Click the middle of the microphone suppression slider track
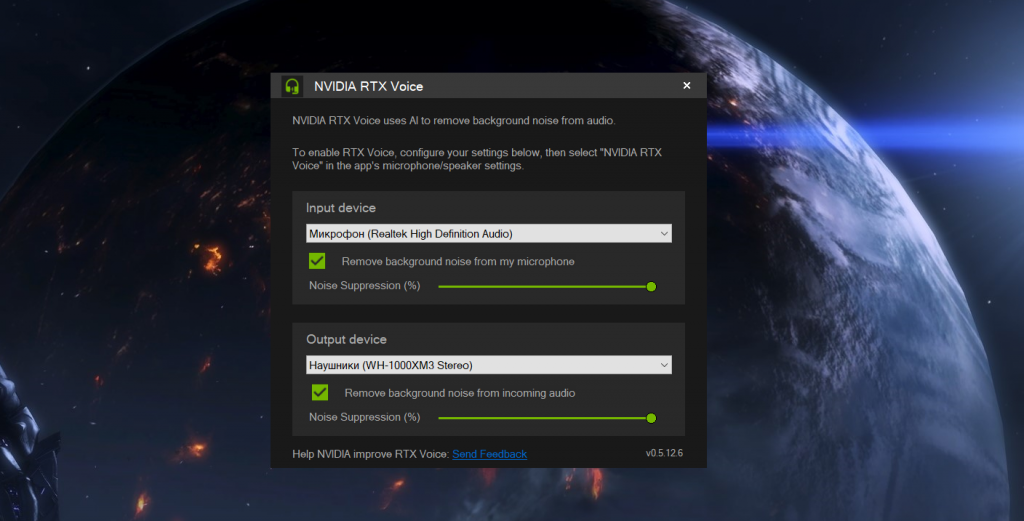Image resolution: width=1024 pixels, height=521 pixels. (545, 286)
